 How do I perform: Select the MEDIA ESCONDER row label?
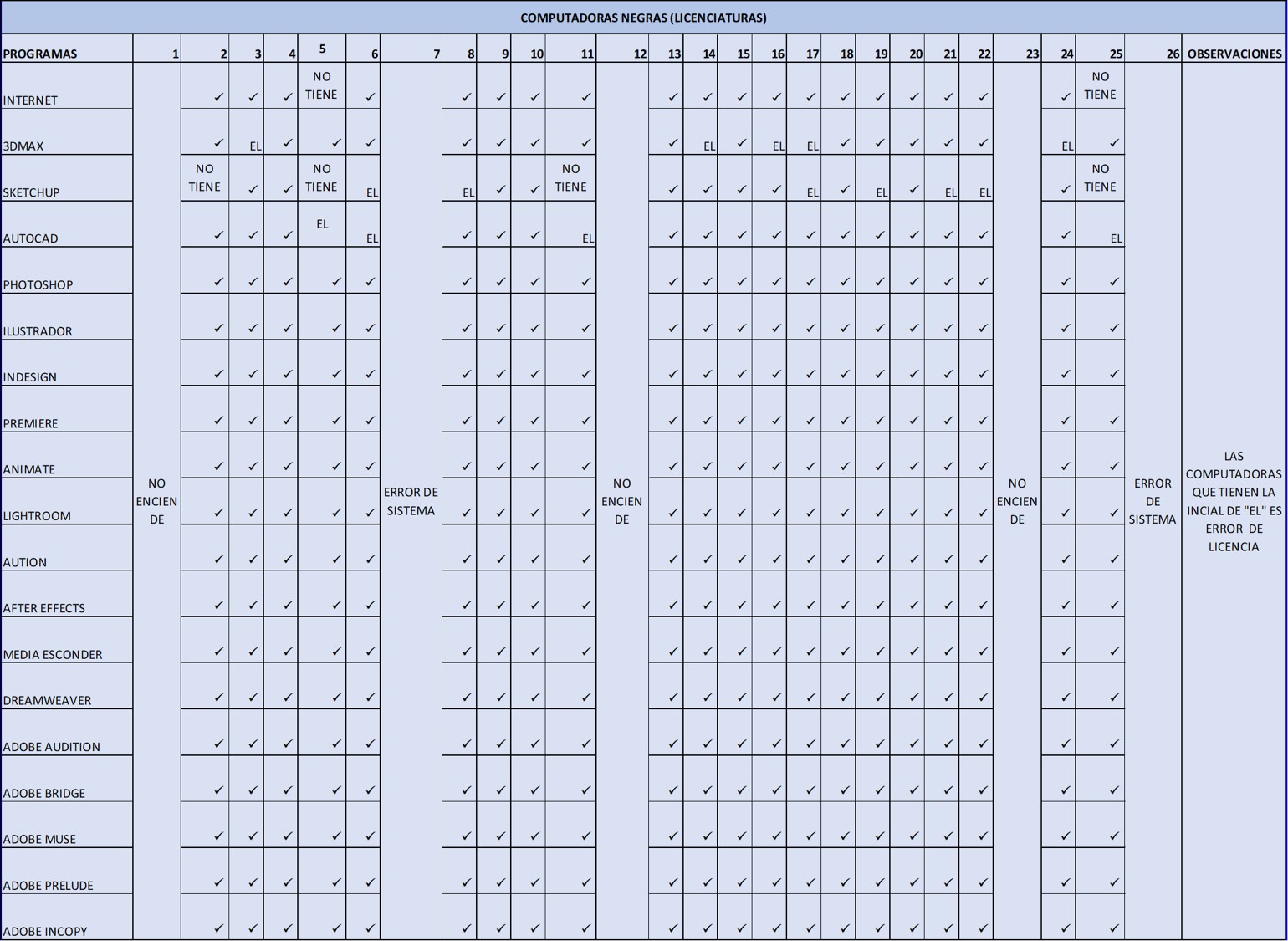67,640
